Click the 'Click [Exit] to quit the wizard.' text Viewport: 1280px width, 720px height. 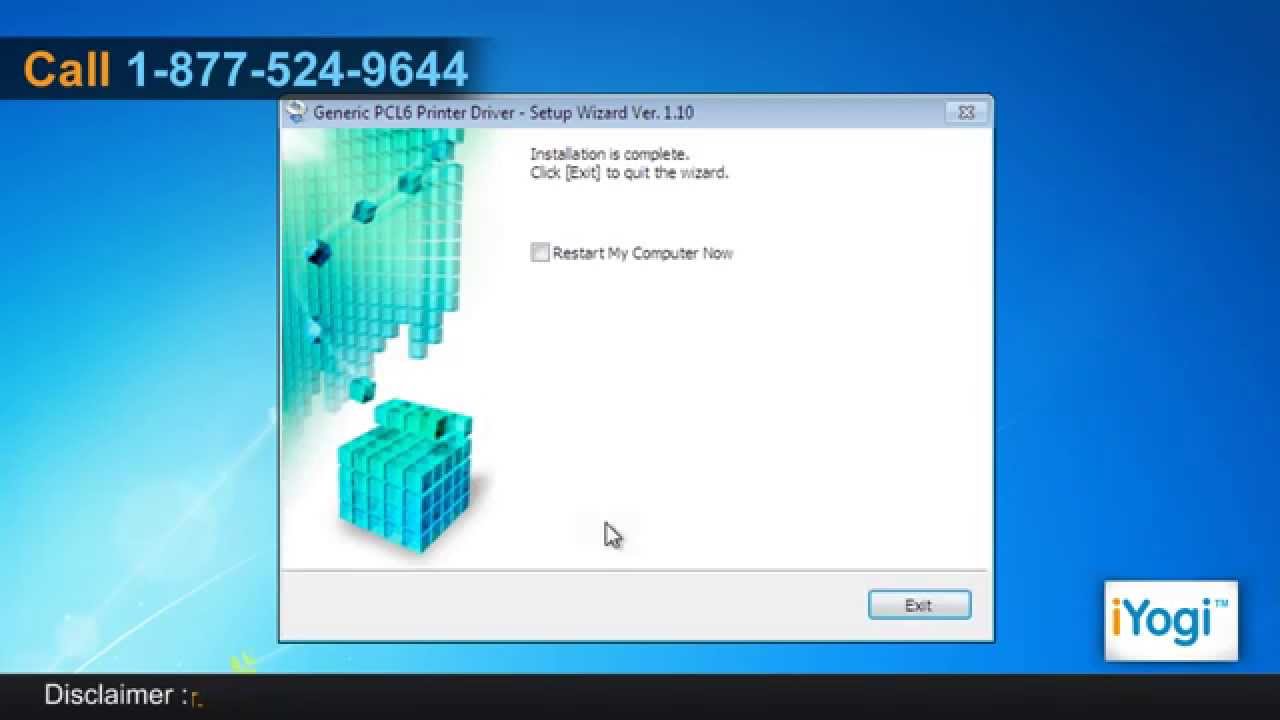pyautogui.click(x=629, y=172)
